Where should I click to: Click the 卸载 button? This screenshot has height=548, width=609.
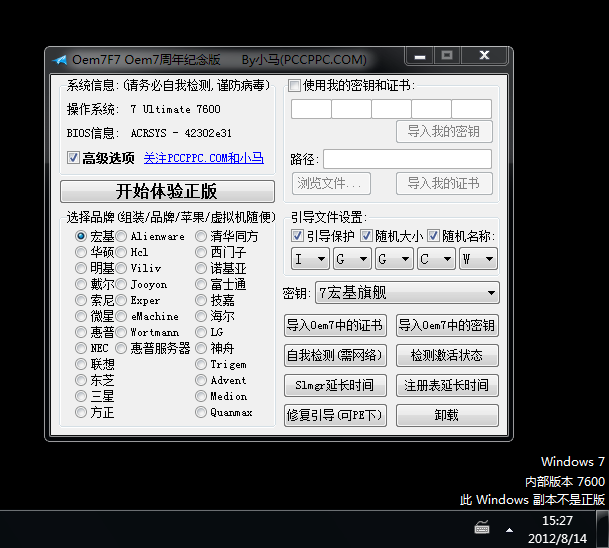pos(446,415)
